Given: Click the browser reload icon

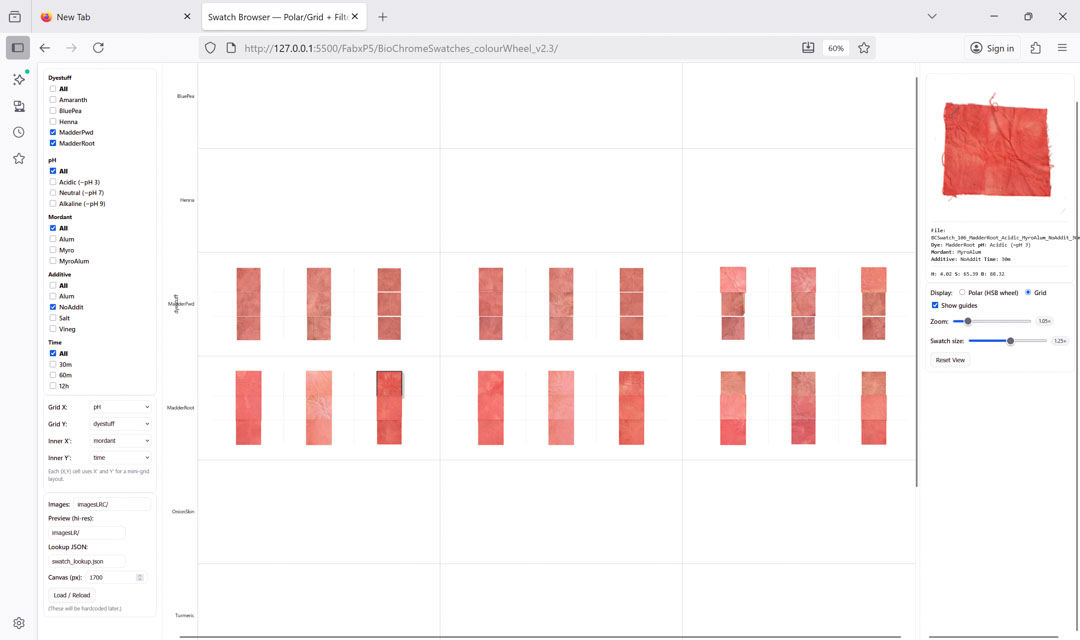Looking at the screenshot, I should (98, 48).
